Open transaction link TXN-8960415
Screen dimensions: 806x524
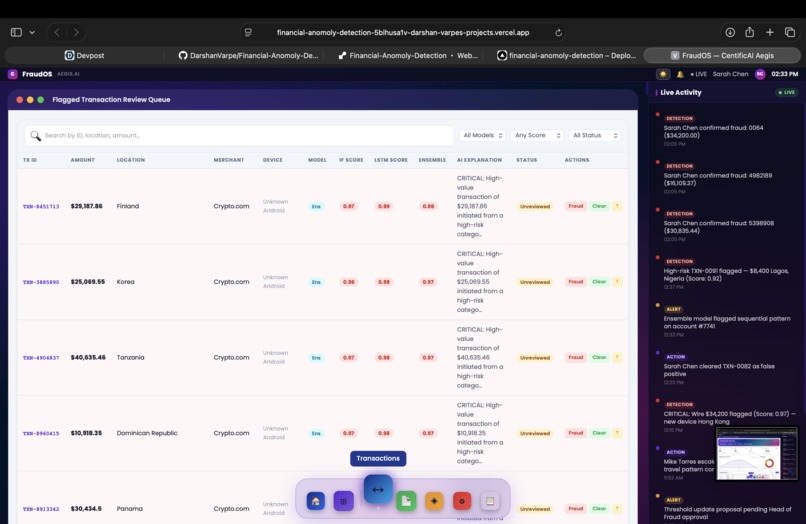[x=41, y=433]
